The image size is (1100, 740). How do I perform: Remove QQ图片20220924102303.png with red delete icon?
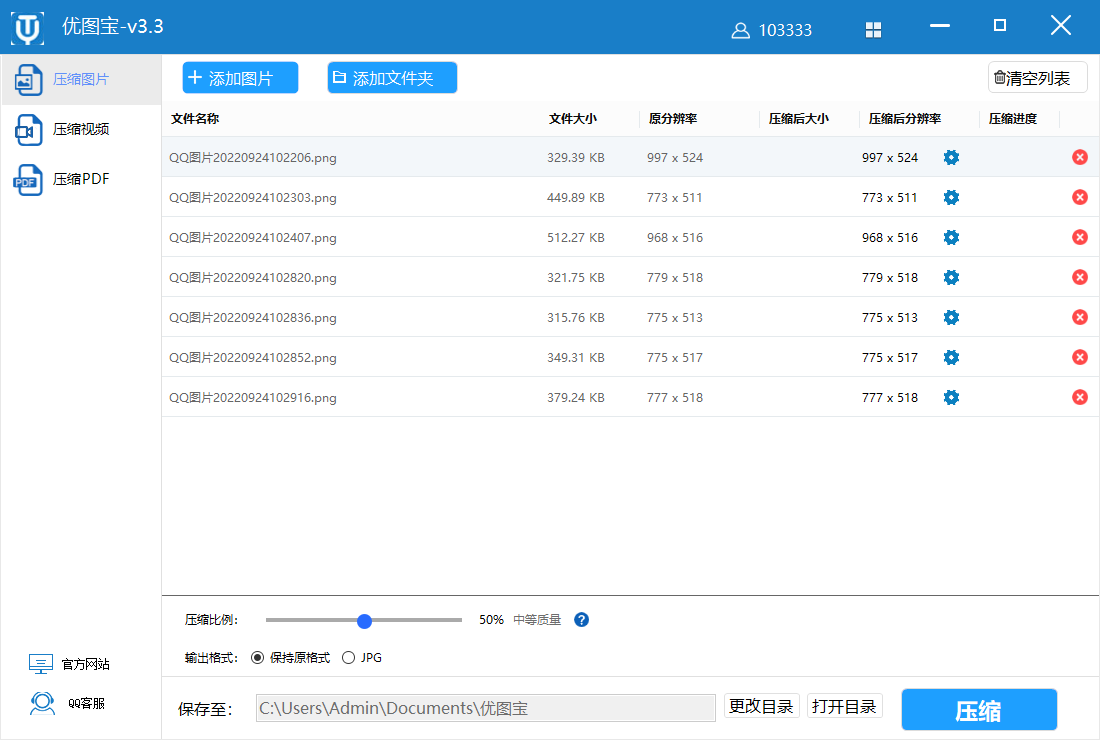[1080, 198]
